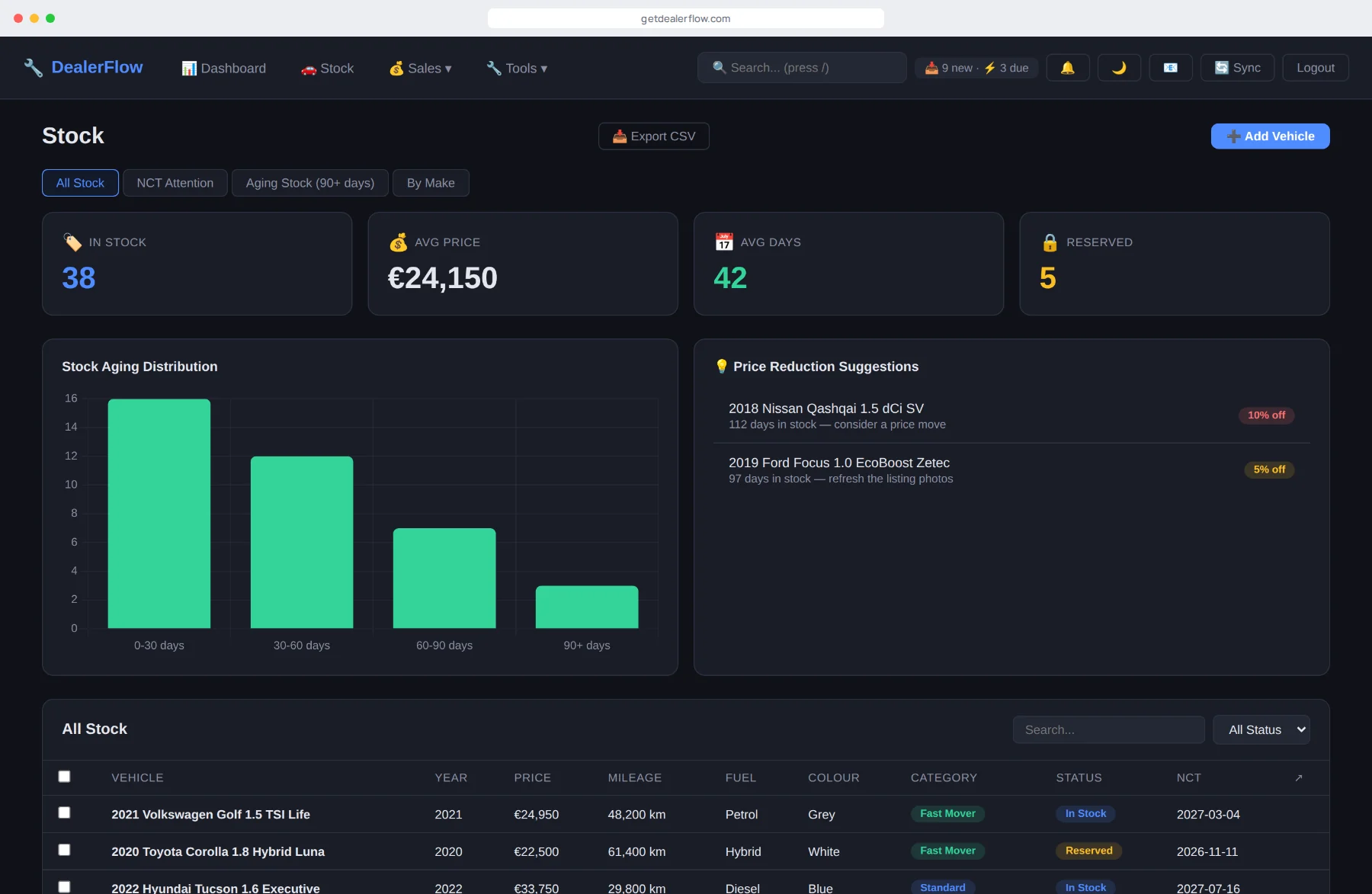Click the browser address bar getdealerflow.com

685,18
